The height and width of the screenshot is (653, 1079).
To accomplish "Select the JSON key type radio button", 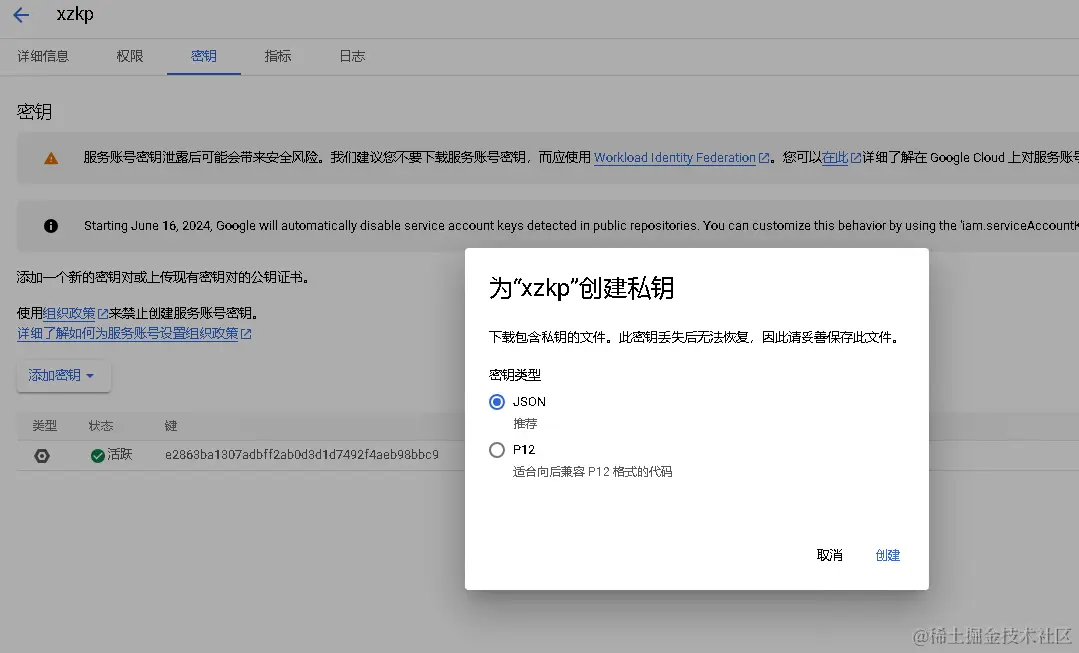I will [x=497, y=402].
